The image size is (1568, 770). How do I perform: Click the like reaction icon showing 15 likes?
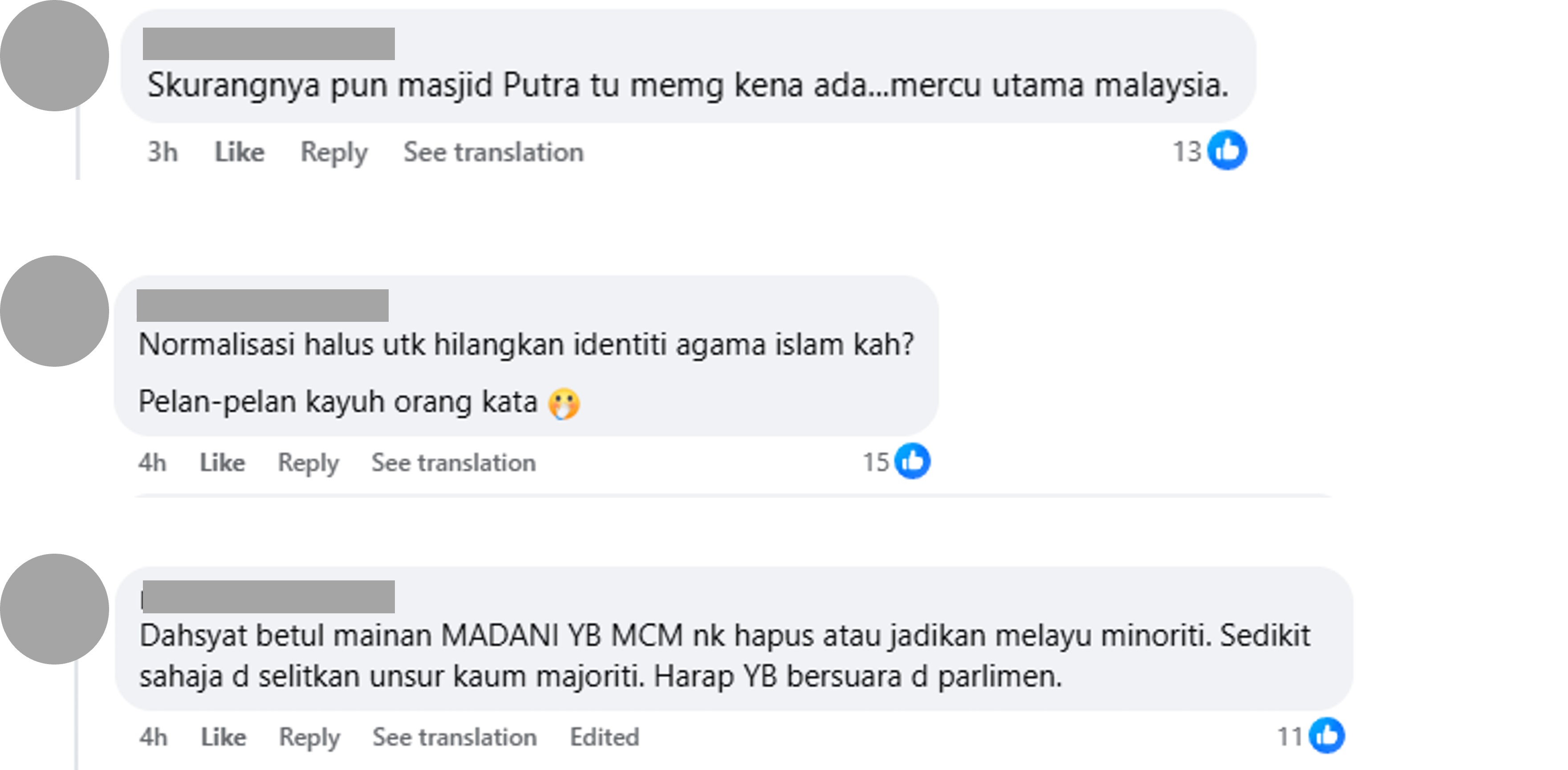pos(912,461)
